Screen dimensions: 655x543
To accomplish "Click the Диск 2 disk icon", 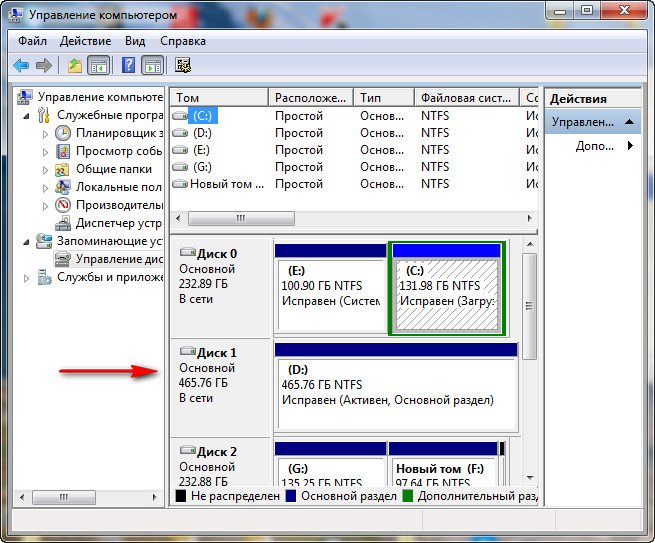I will click(x=188, y=450).
